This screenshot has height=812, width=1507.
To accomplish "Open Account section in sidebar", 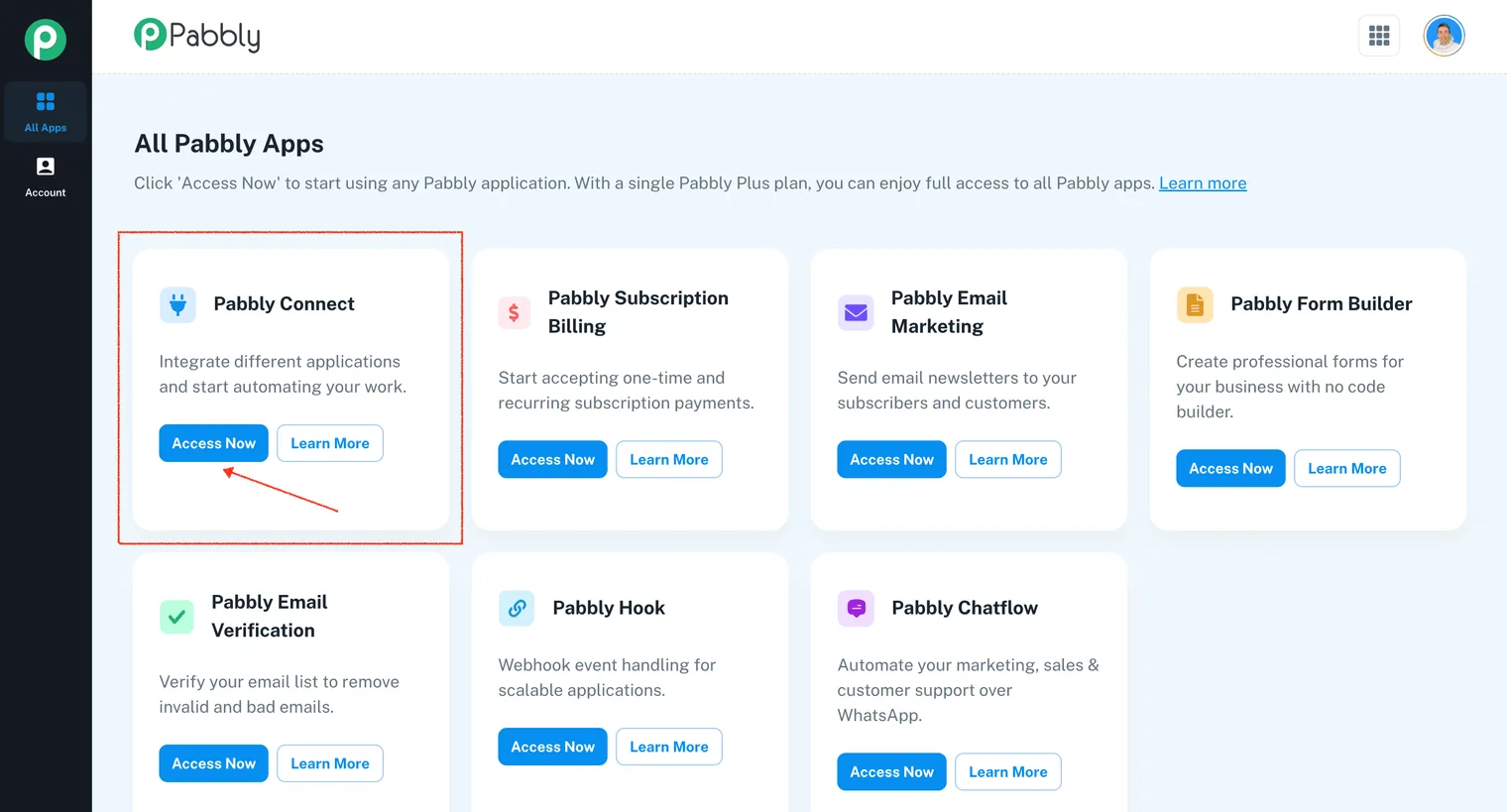I will 46,177.
